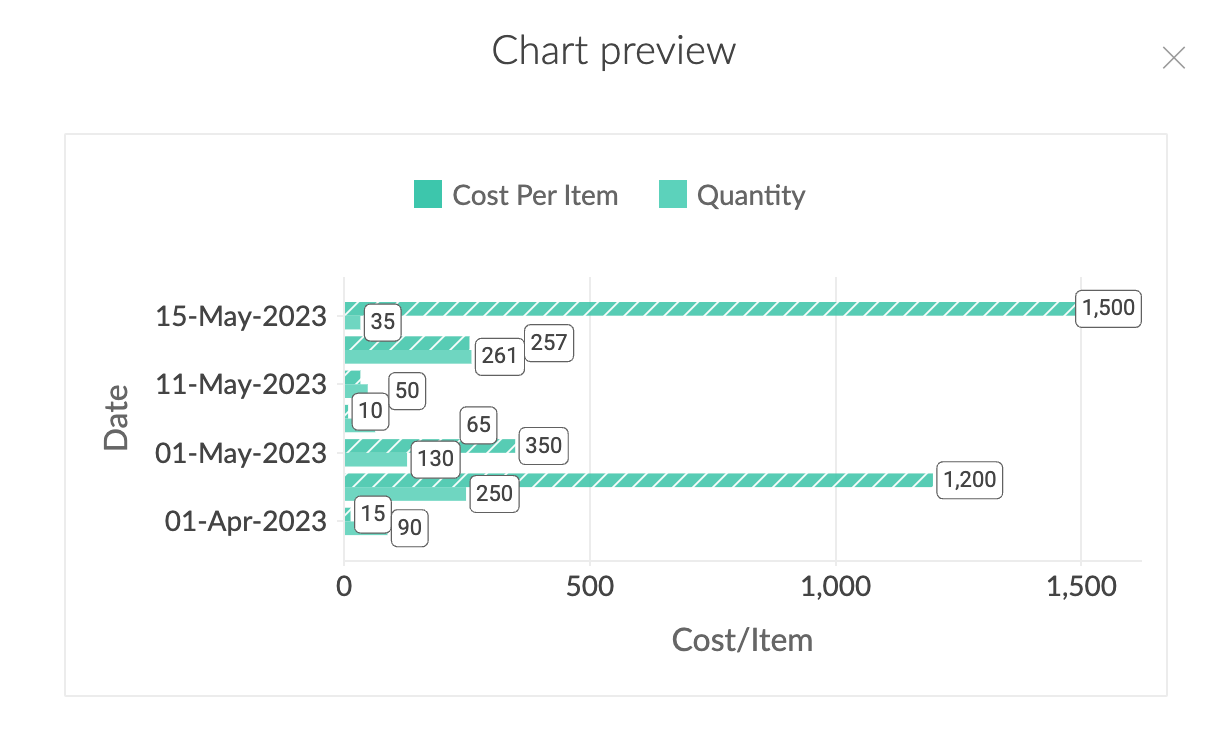The height and width of the screenshot is (746, 1228).
Task: Click the 257 data label
Action: click(x=549, y=344)
